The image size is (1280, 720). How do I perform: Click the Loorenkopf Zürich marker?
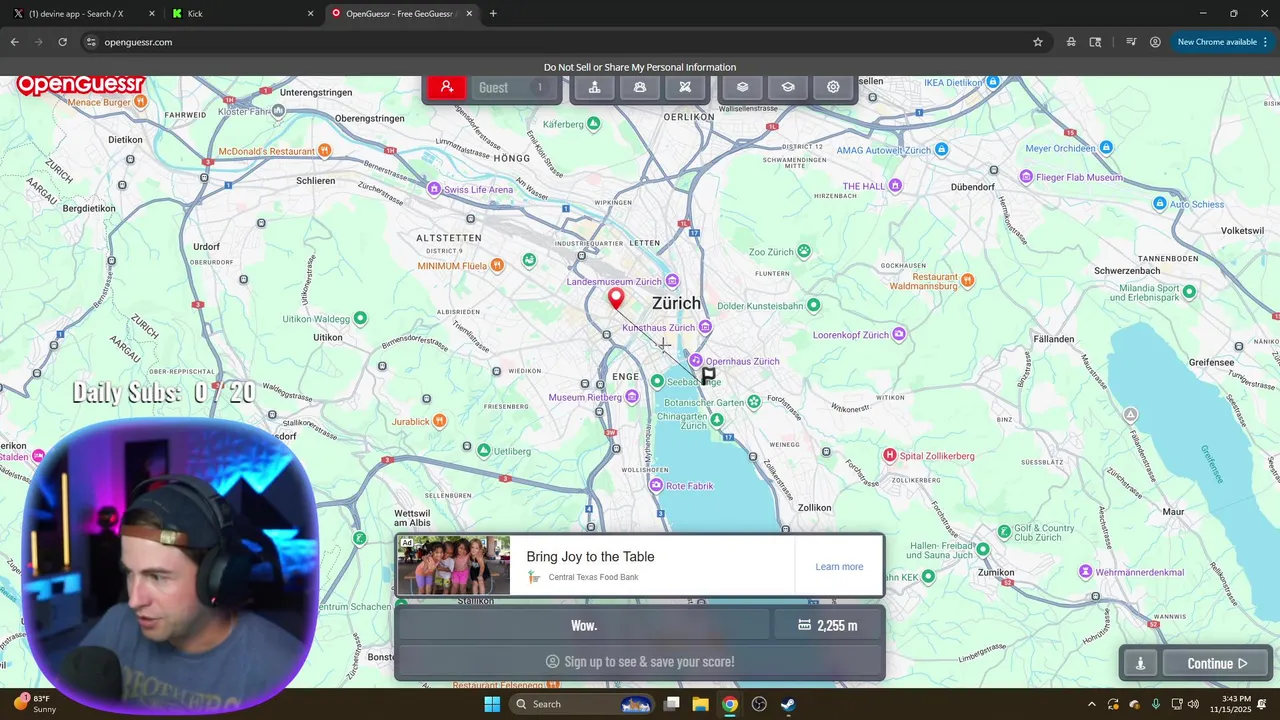click(899, 335)
